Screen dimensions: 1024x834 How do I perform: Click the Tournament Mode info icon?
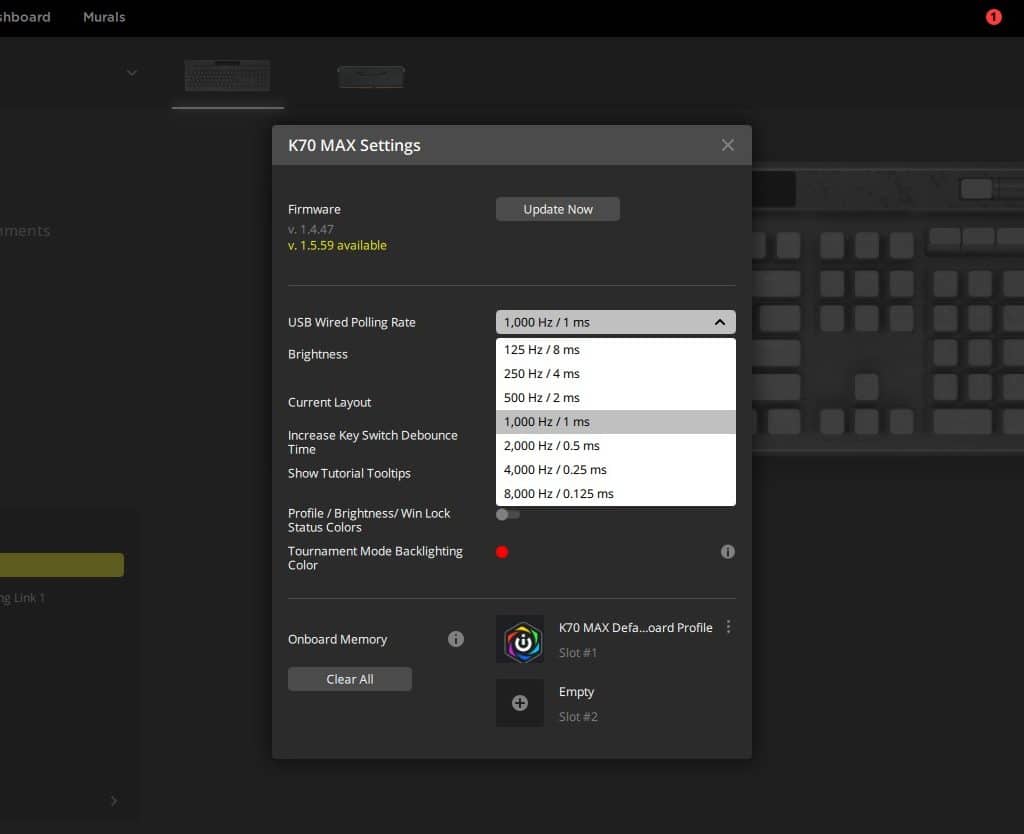pyautogui.click(x=728, y=552)
